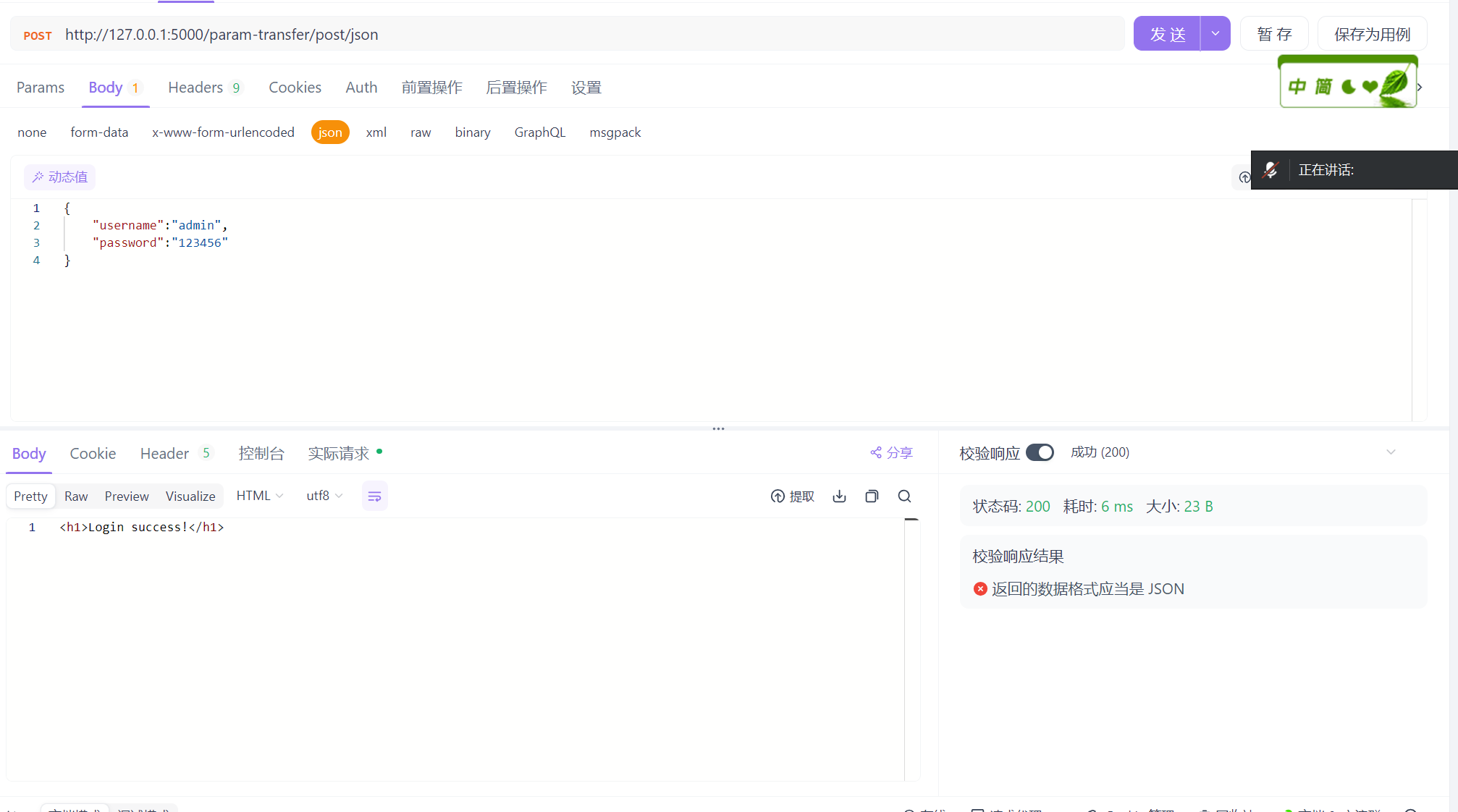
Task: Open the utf8 encoding dropdown
Action: 324,496
